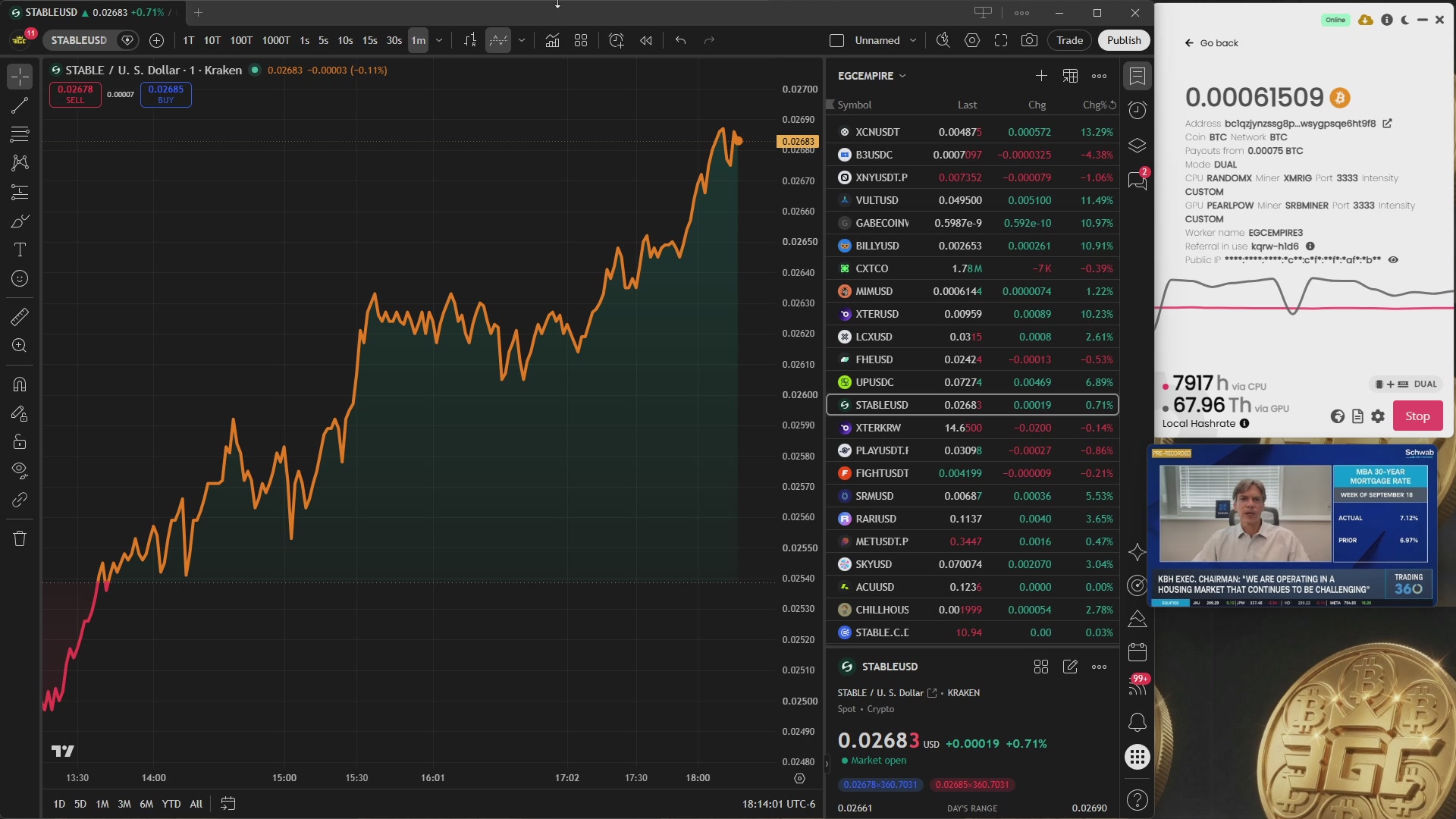Toggle magnet mode for drawings
Image resolution: width=1456 pixels, height=819 pixels.
(20, 384)
